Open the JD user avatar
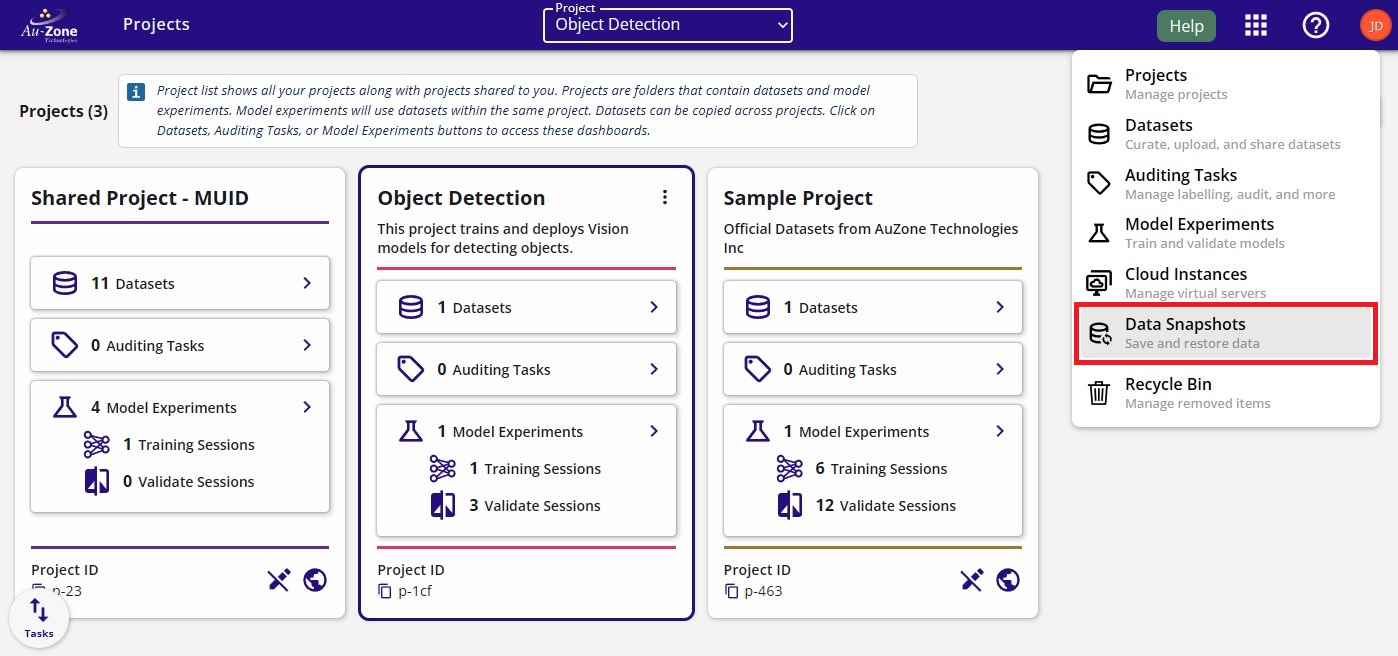1398x656 pixels. 1375,26
